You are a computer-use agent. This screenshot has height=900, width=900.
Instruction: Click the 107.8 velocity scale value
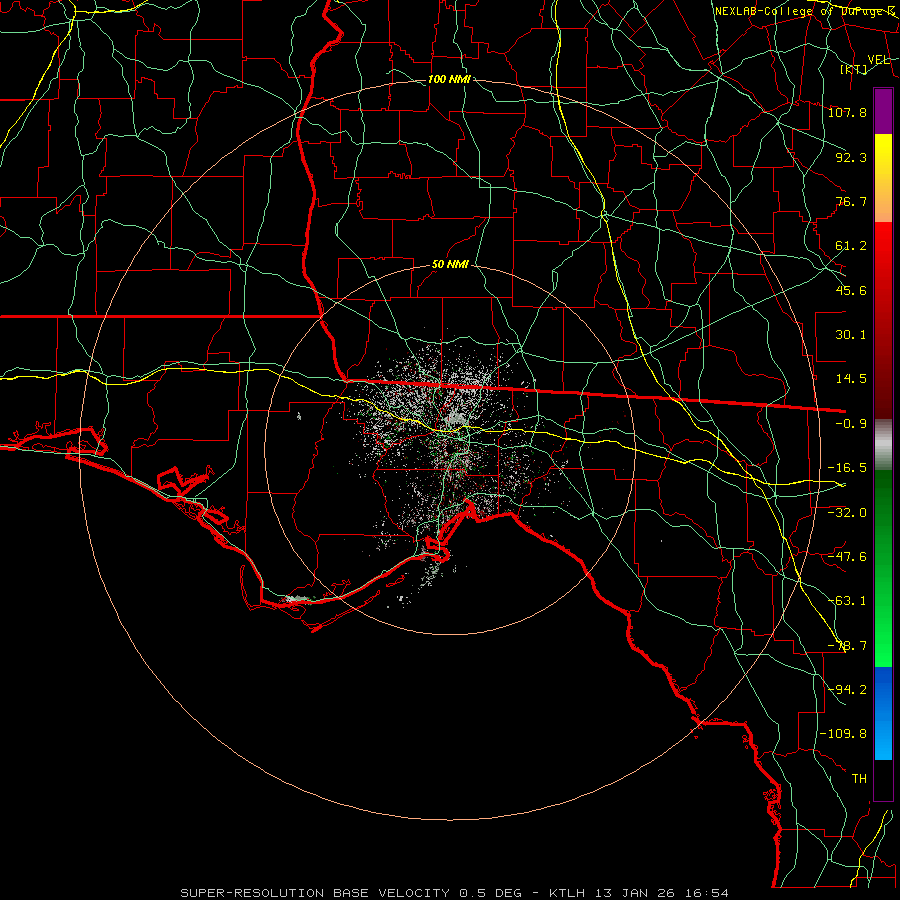(847, 112)
